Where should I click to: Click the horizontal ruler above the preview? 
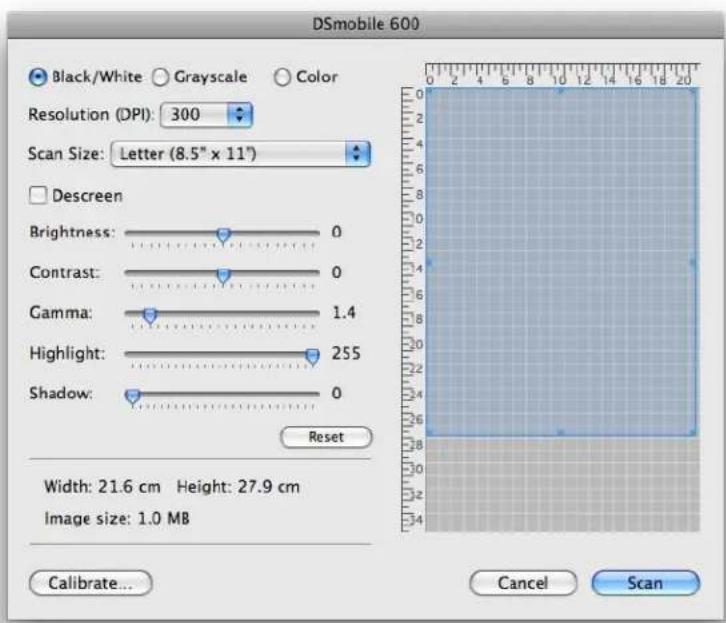pos(562,74)
